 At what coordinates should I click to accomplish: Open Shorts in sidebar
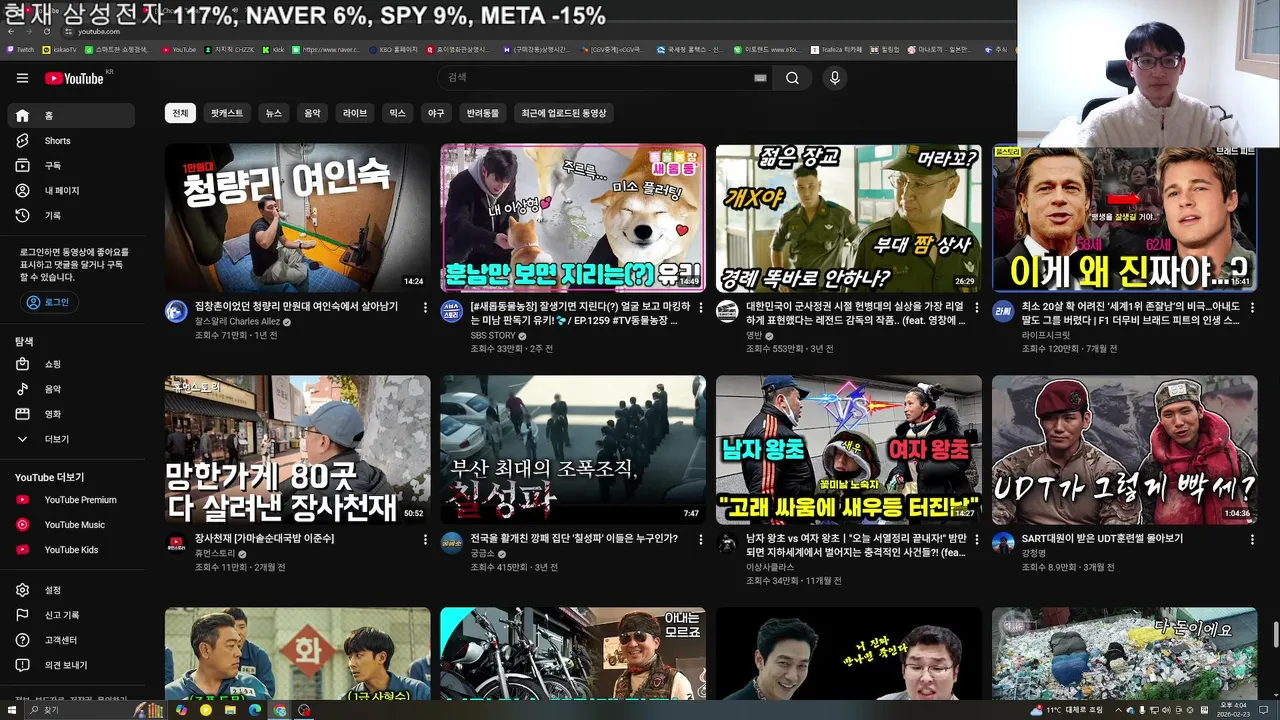69,141
